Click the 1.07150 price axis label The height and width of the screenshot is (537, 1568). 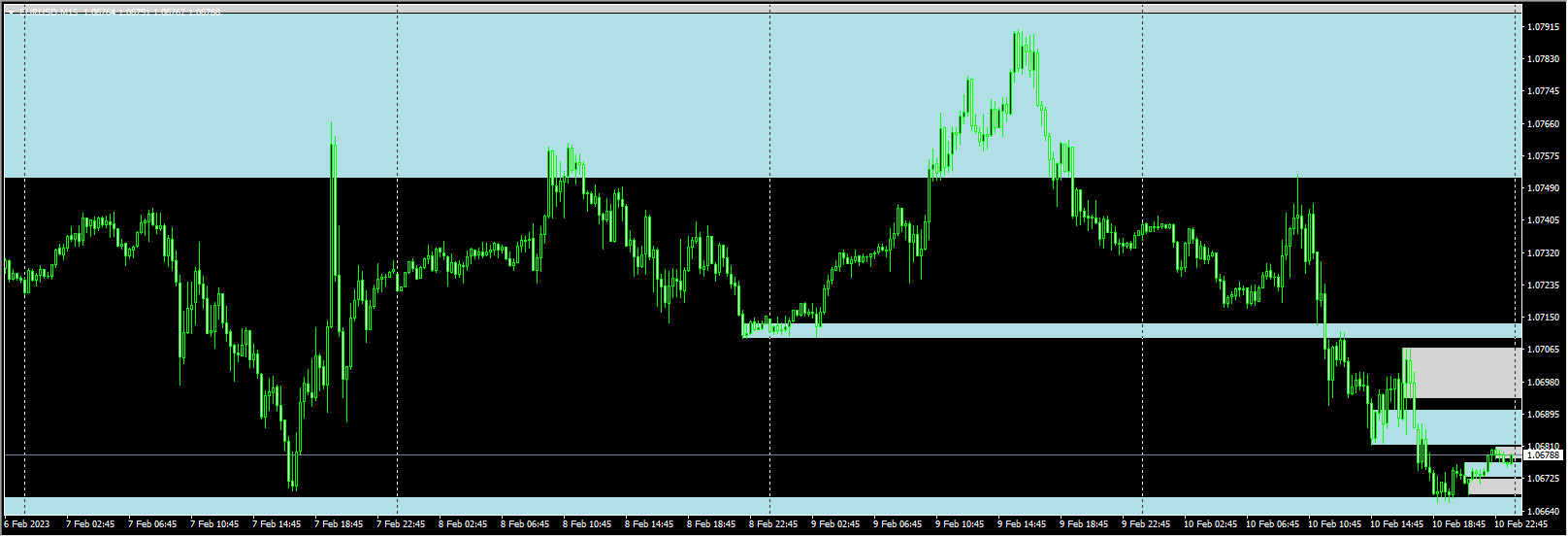[1544, 318]
